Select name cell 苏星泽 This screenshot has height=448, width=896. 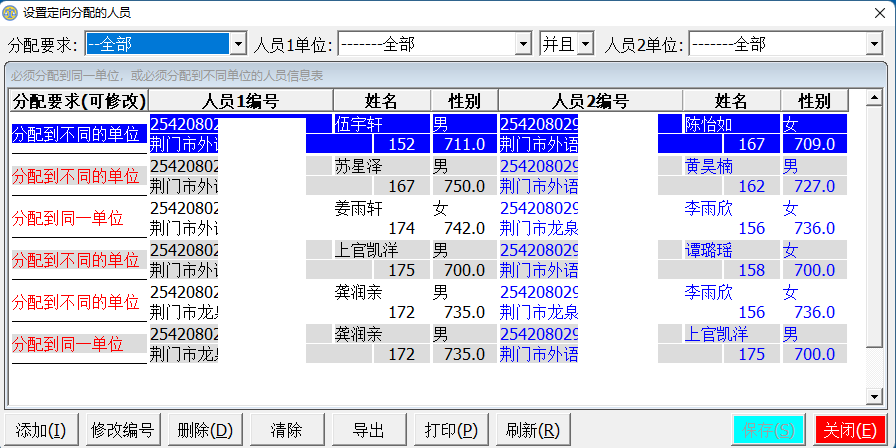pyautogui.click(x=382, y=166)
